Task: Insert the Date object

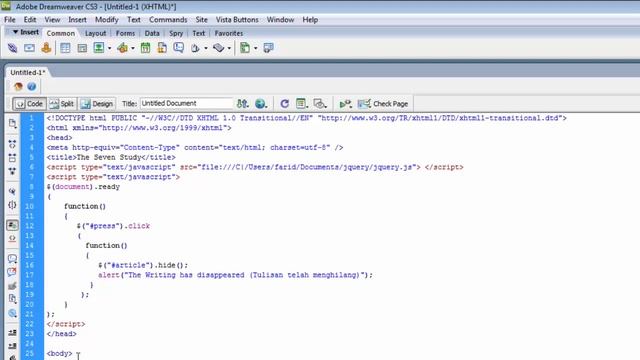Action: point(145,48)
